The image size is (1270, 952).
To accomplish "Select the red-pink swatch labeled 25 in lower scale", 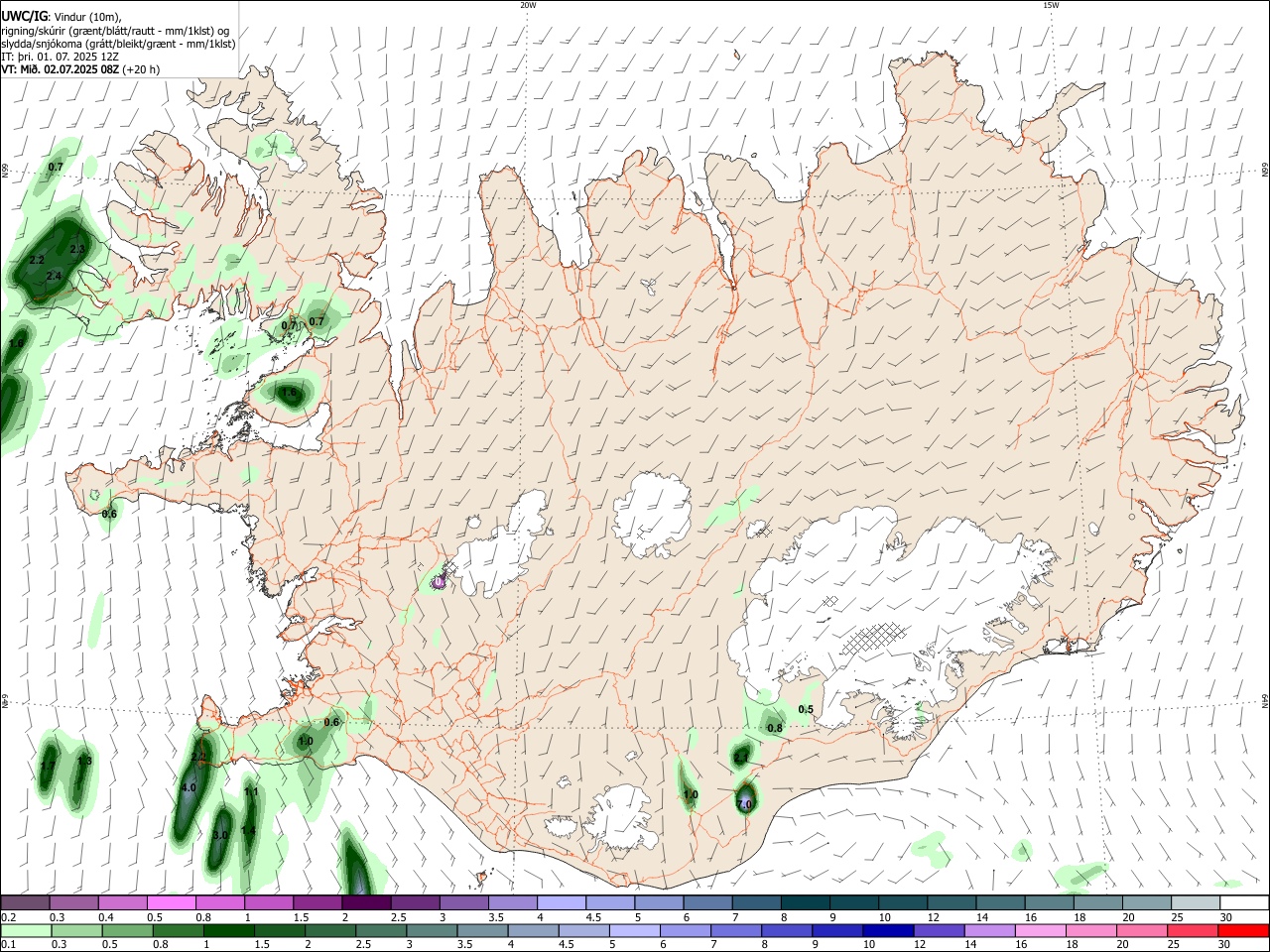I will [1193, 930].
